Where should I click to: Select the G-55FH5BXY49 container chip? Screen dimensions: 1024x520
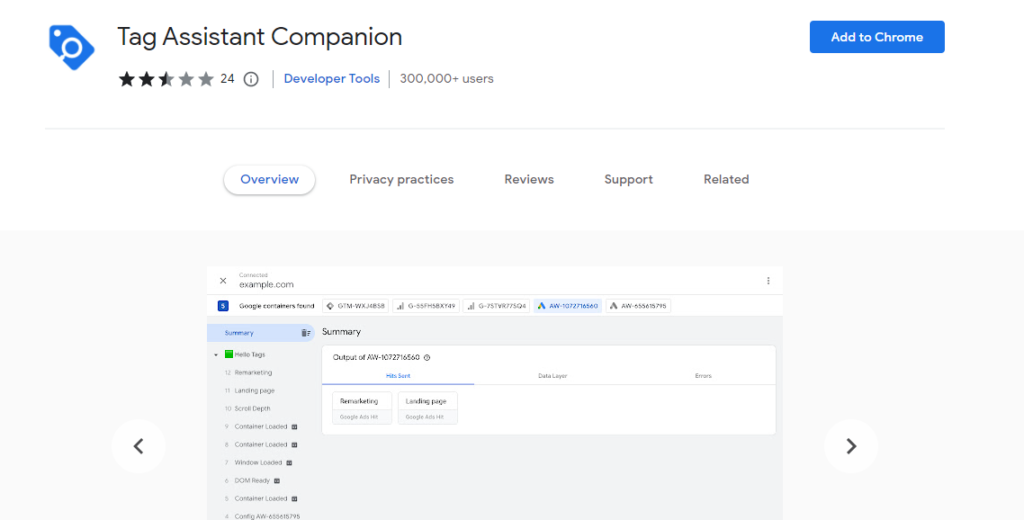pyautogui.click(x=426, y=306)
